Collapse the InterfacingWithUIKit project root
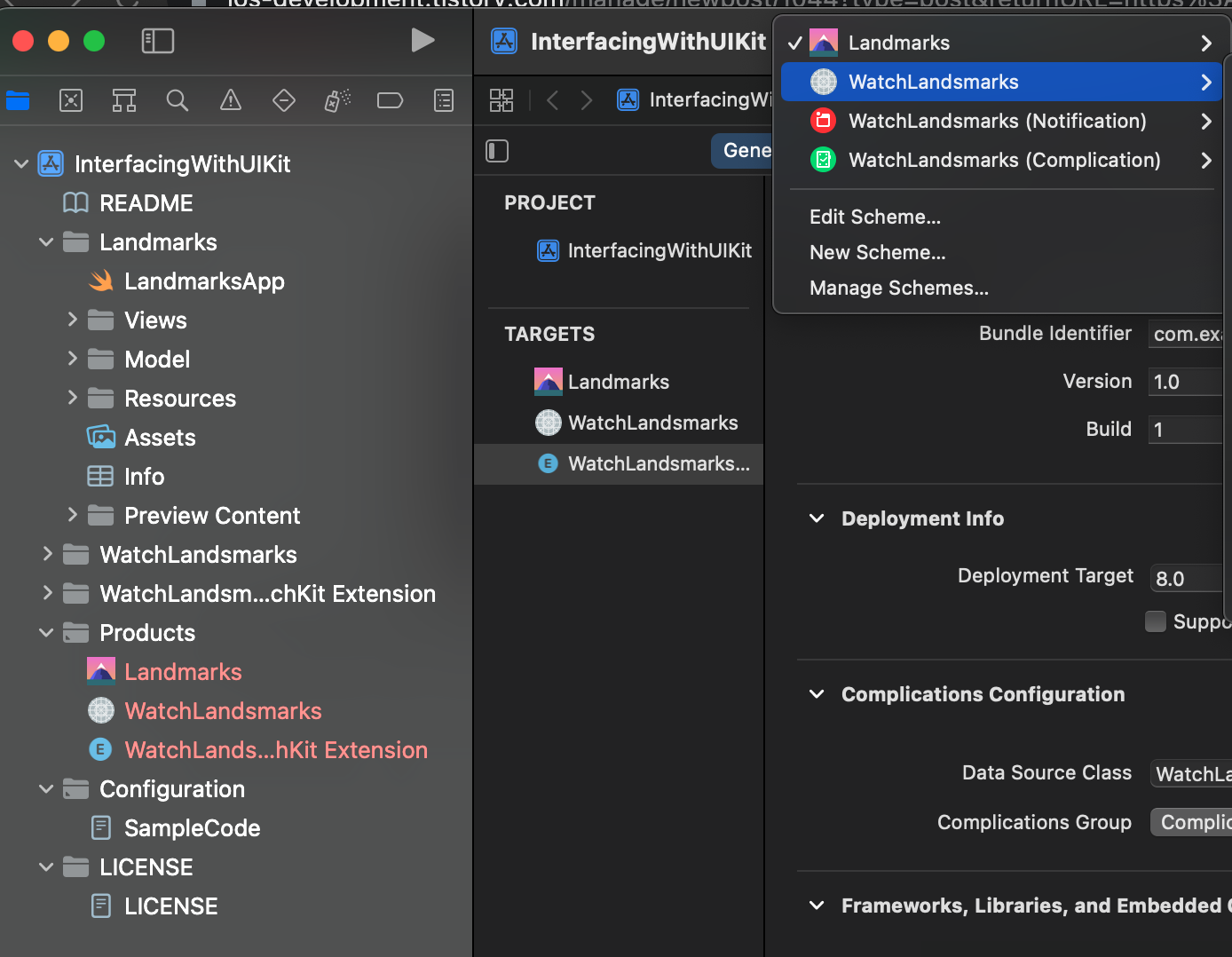The width and height of the screenshot is (1232, 957). tap(21, 163)
